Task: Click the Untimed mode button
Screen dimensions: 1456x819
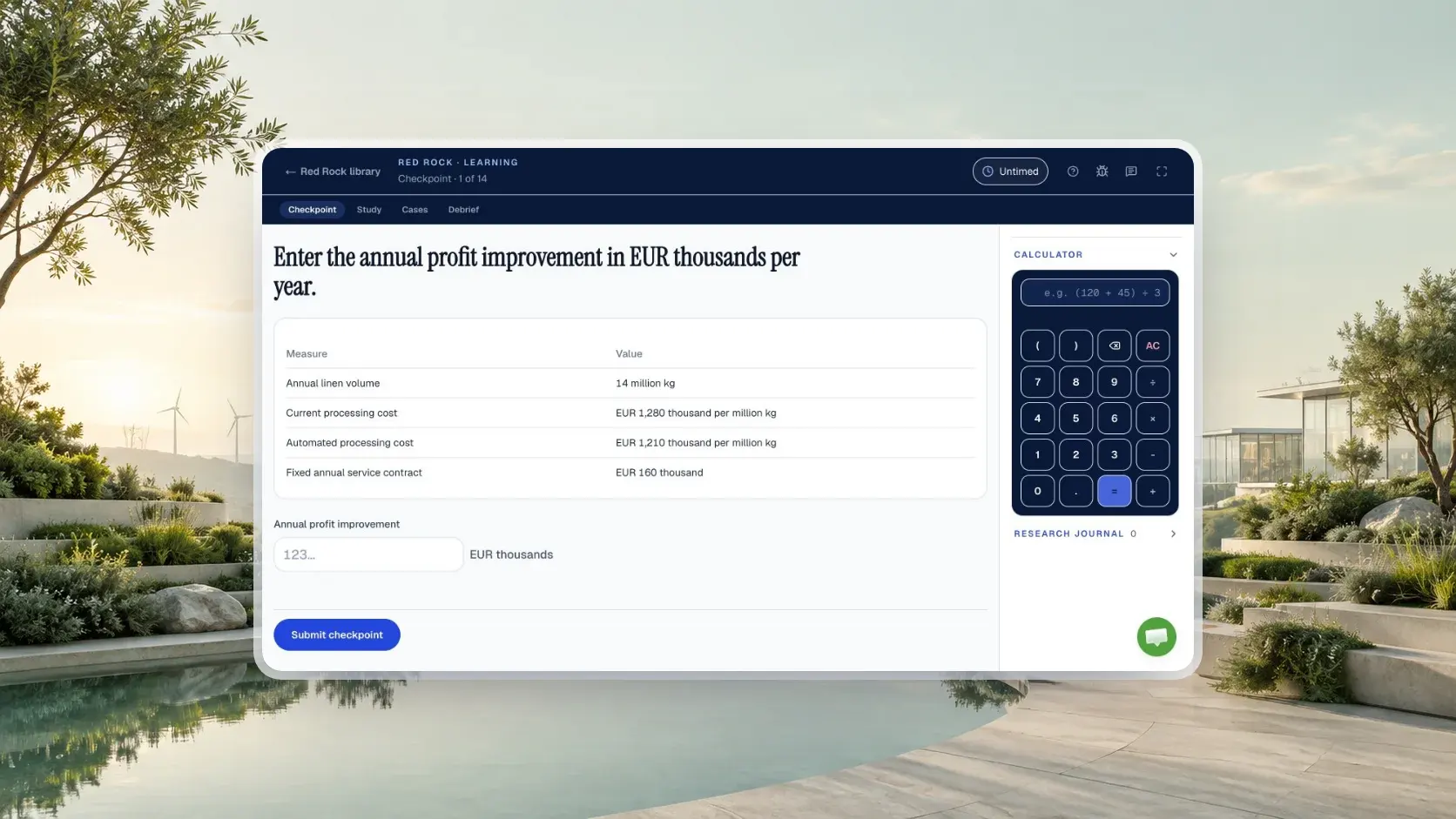Action: (x=1010, y=171)
